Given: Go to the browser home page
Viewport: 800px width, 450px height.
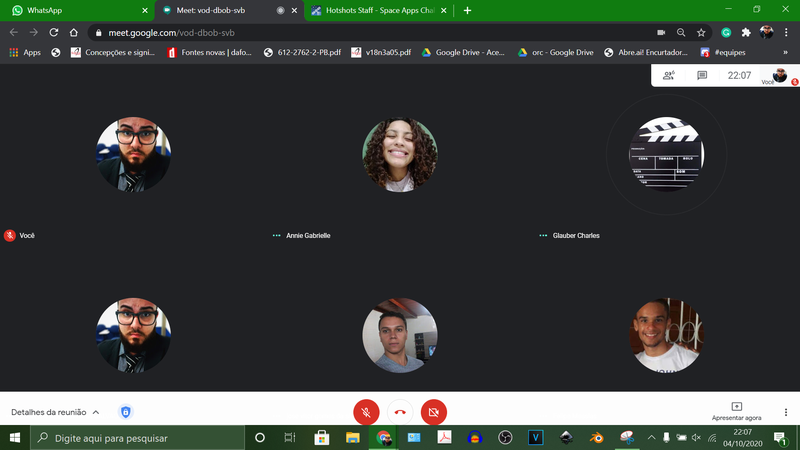Looking at the screenshot, I should pos(74,32).
